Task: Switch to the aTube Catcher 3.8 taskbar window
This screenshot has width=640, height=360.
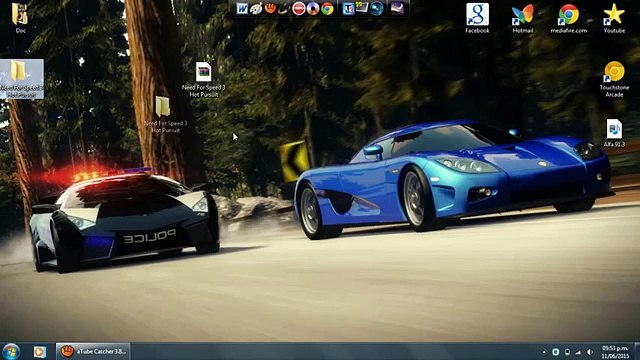Action: coord(93,351)
